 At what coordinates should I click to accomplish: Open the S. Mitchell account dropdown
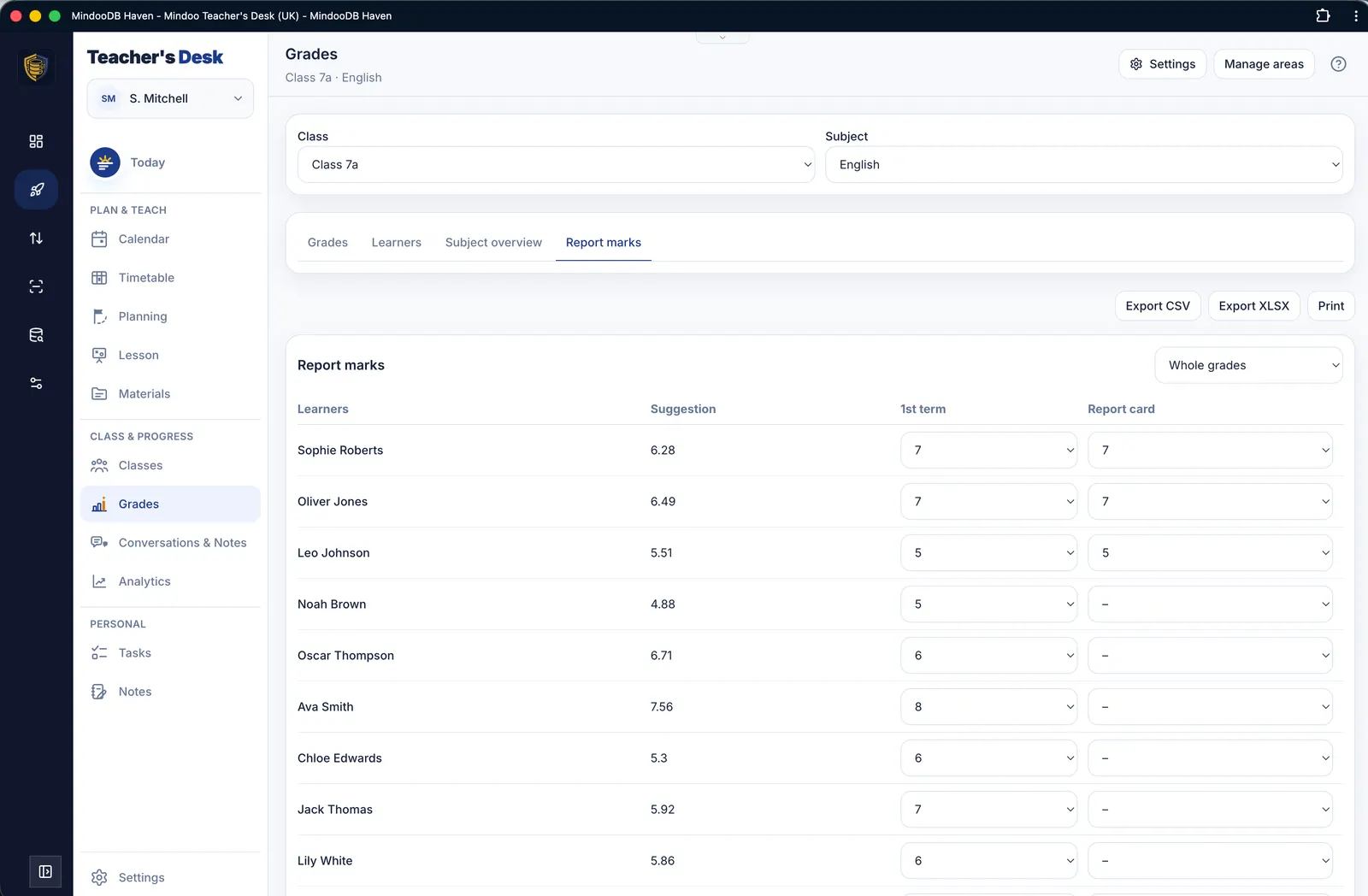pyautogui.click(x=170, y=98)
